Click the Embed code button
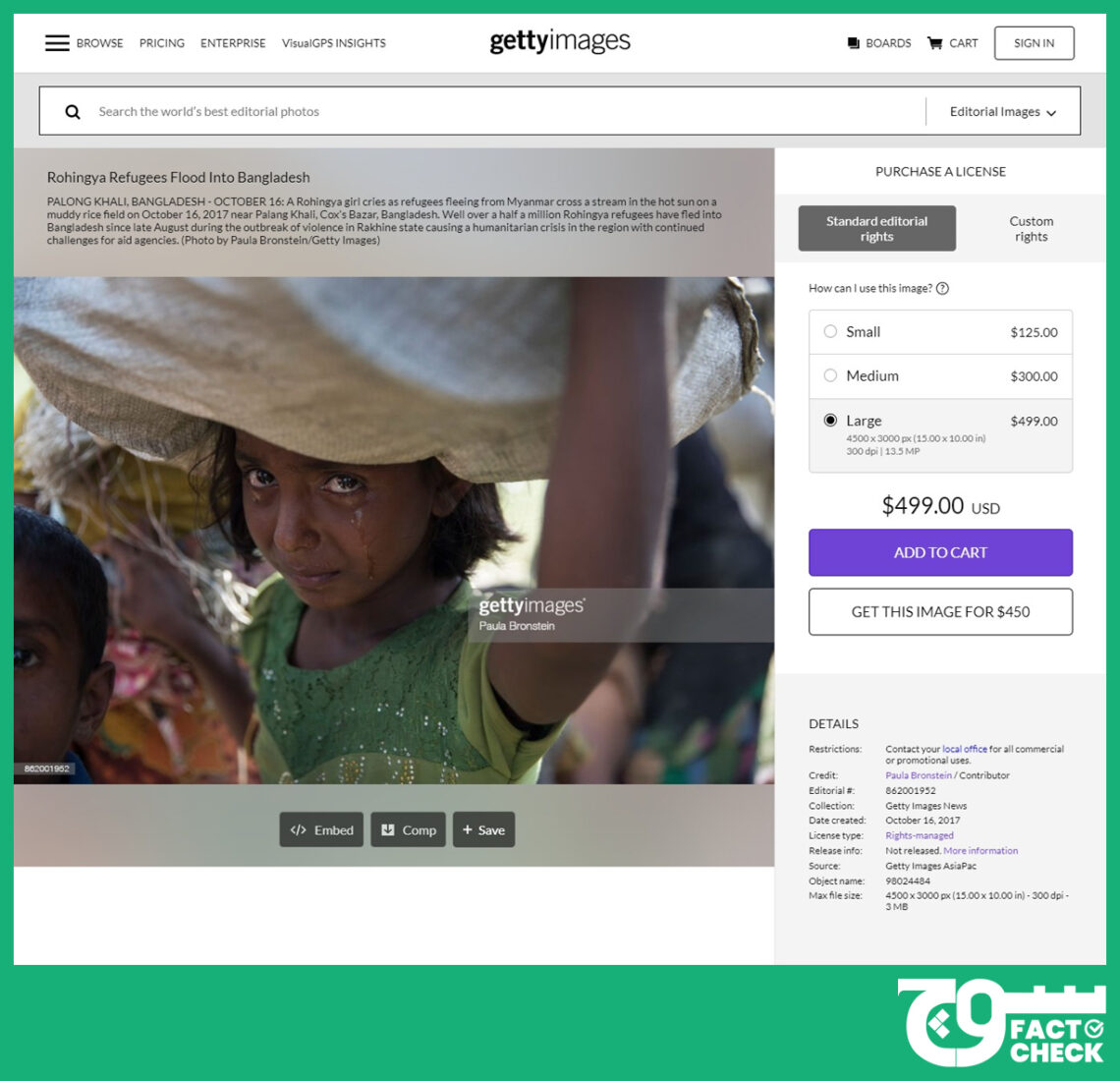 point(321,829)
